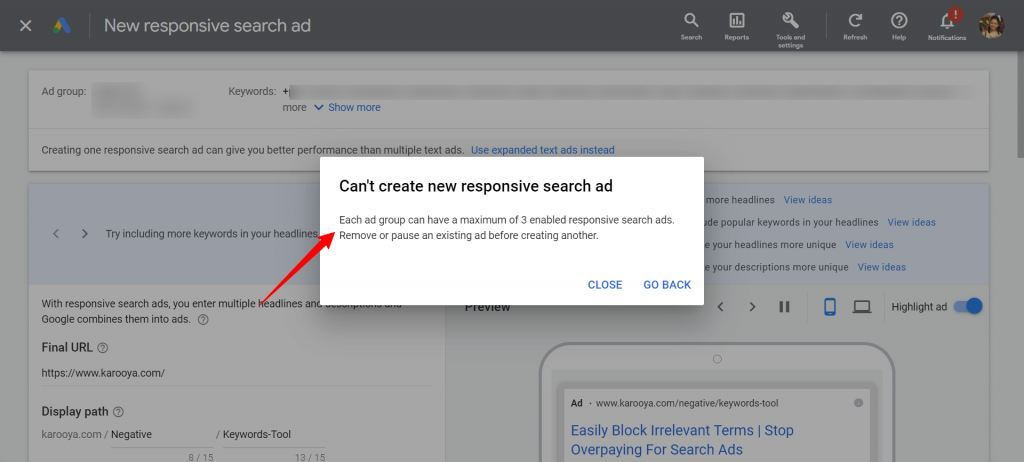Click the page vertical scrollbar
The image size is (1024, 462).
pyautogui.click(x=1019, y=105)
